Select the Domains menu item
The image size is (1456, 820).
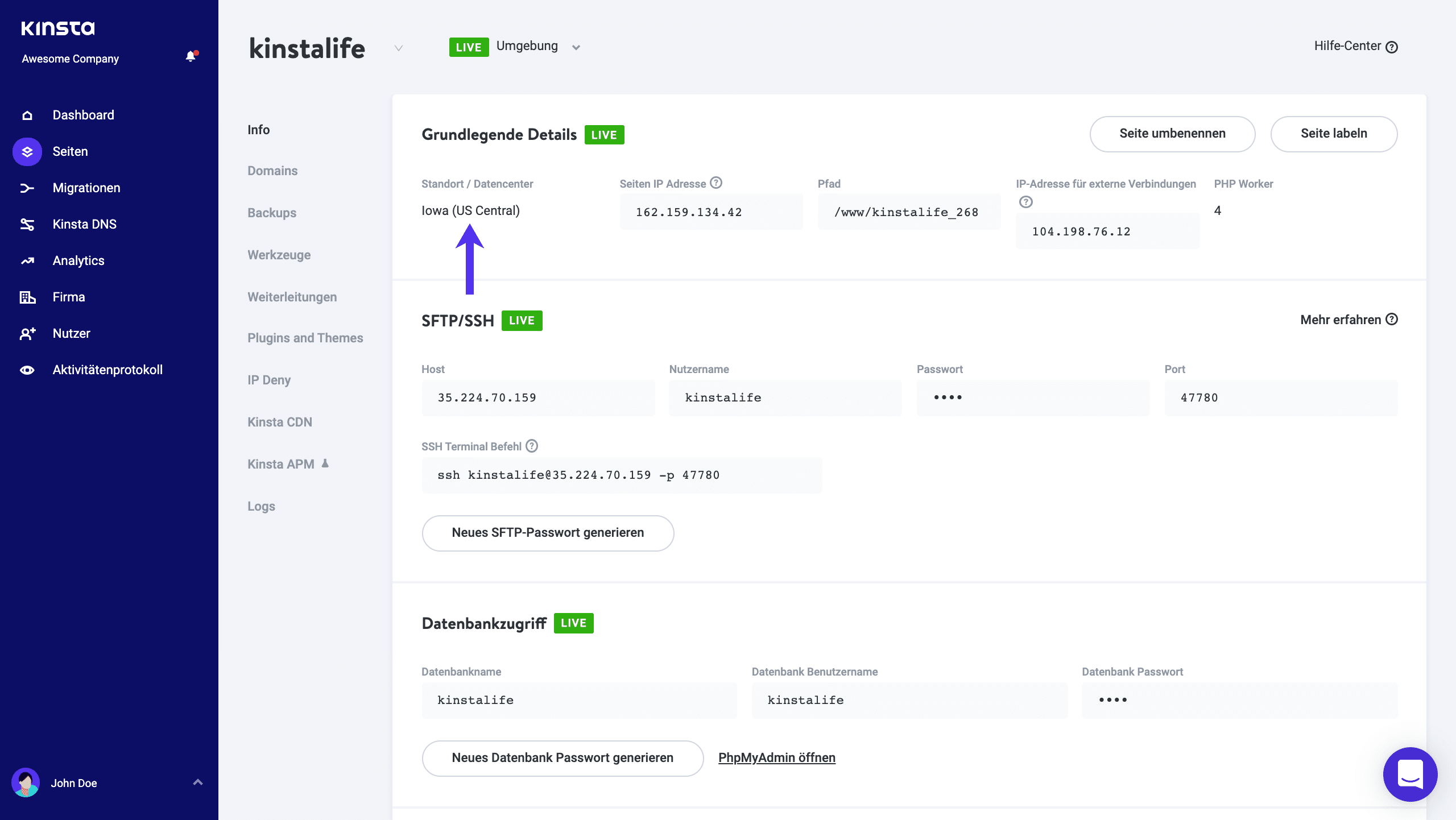(x=272, y=170)
